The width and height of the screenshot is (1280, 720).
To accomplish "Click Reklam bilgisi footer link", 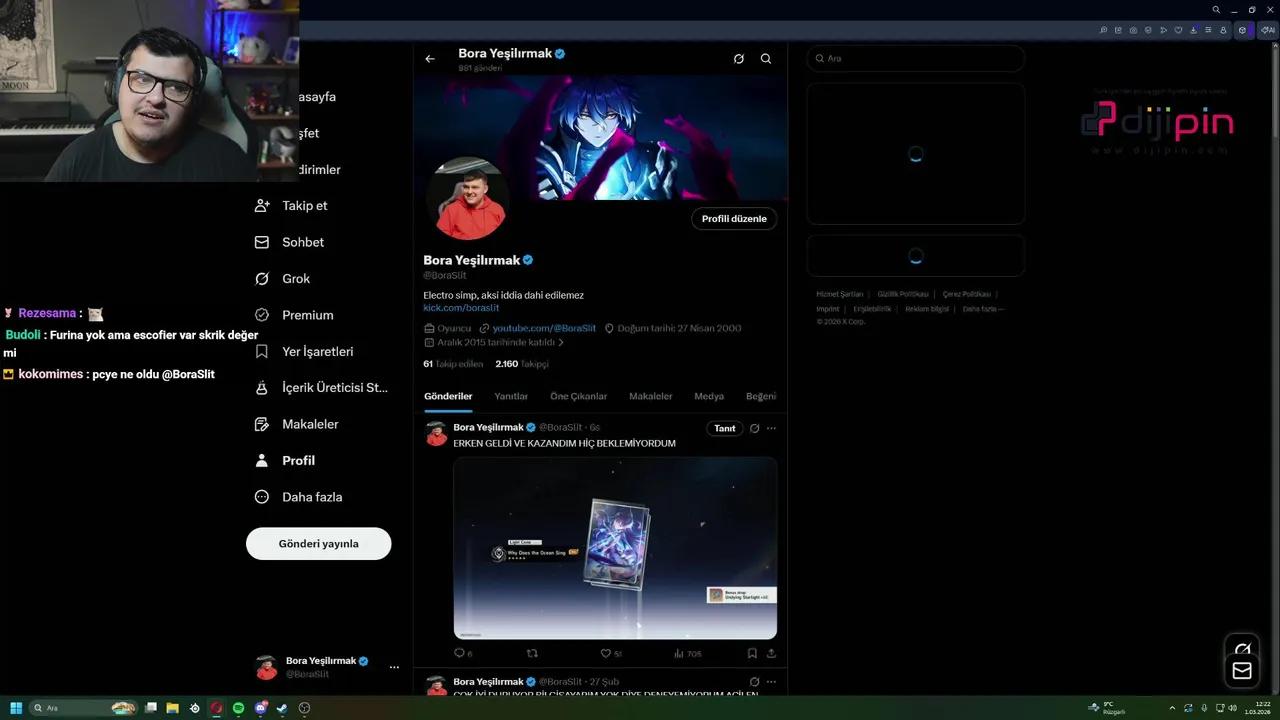I will tap(927, 309).
